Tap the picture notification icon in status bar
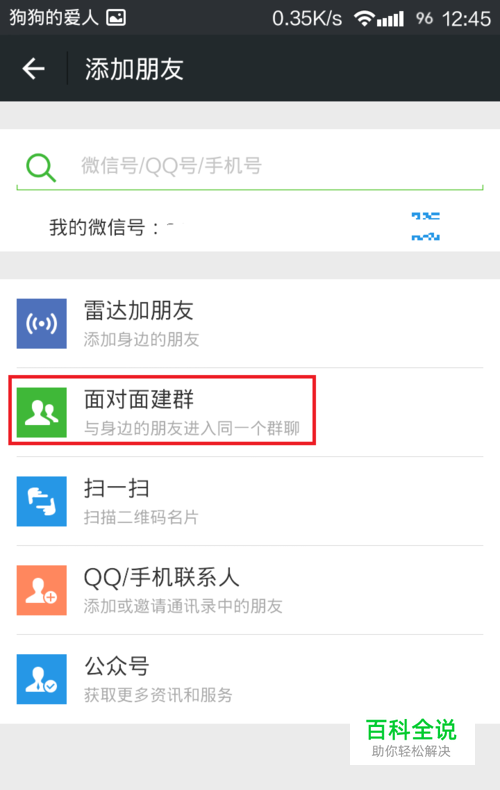Screen dimensions: 500x790 (x=116, y=18)
